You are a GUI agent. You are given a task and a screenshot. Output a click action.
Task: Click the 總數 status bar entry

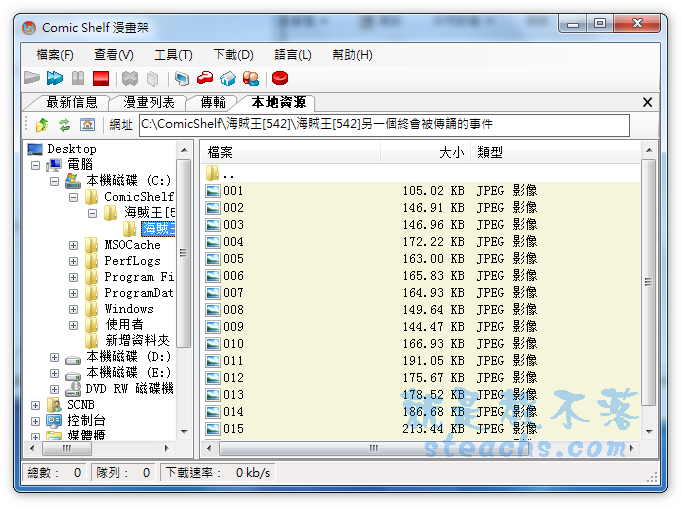54,473
